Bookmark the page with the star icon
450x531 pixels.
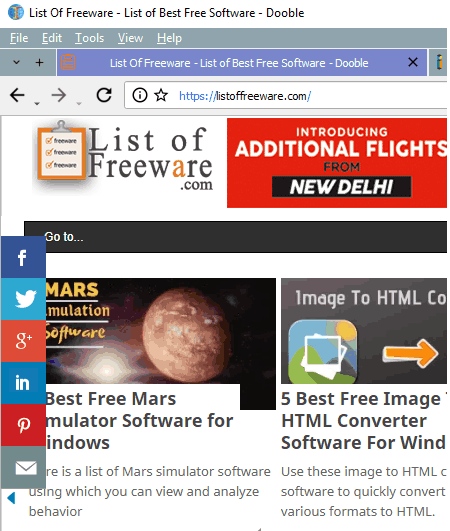(161, 95)
